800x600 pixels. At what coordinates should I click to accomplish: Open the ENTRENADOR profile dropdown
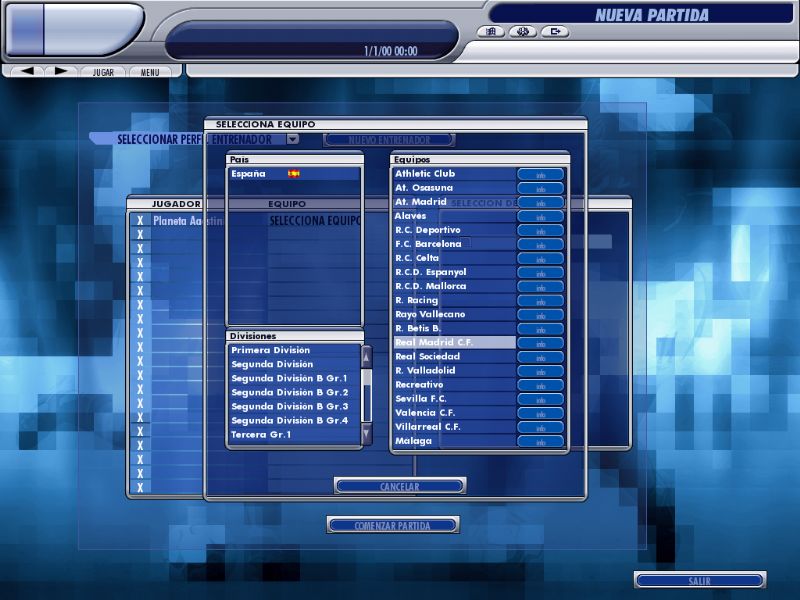pyautogui.click(x=291, y=139)
